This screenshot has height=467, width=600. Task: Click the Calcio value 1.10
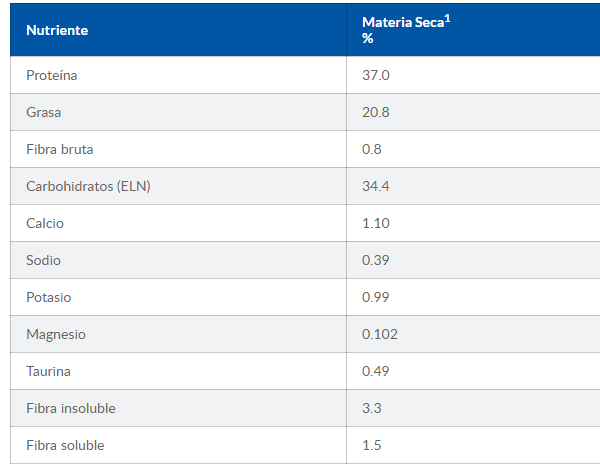pos(376,223)
